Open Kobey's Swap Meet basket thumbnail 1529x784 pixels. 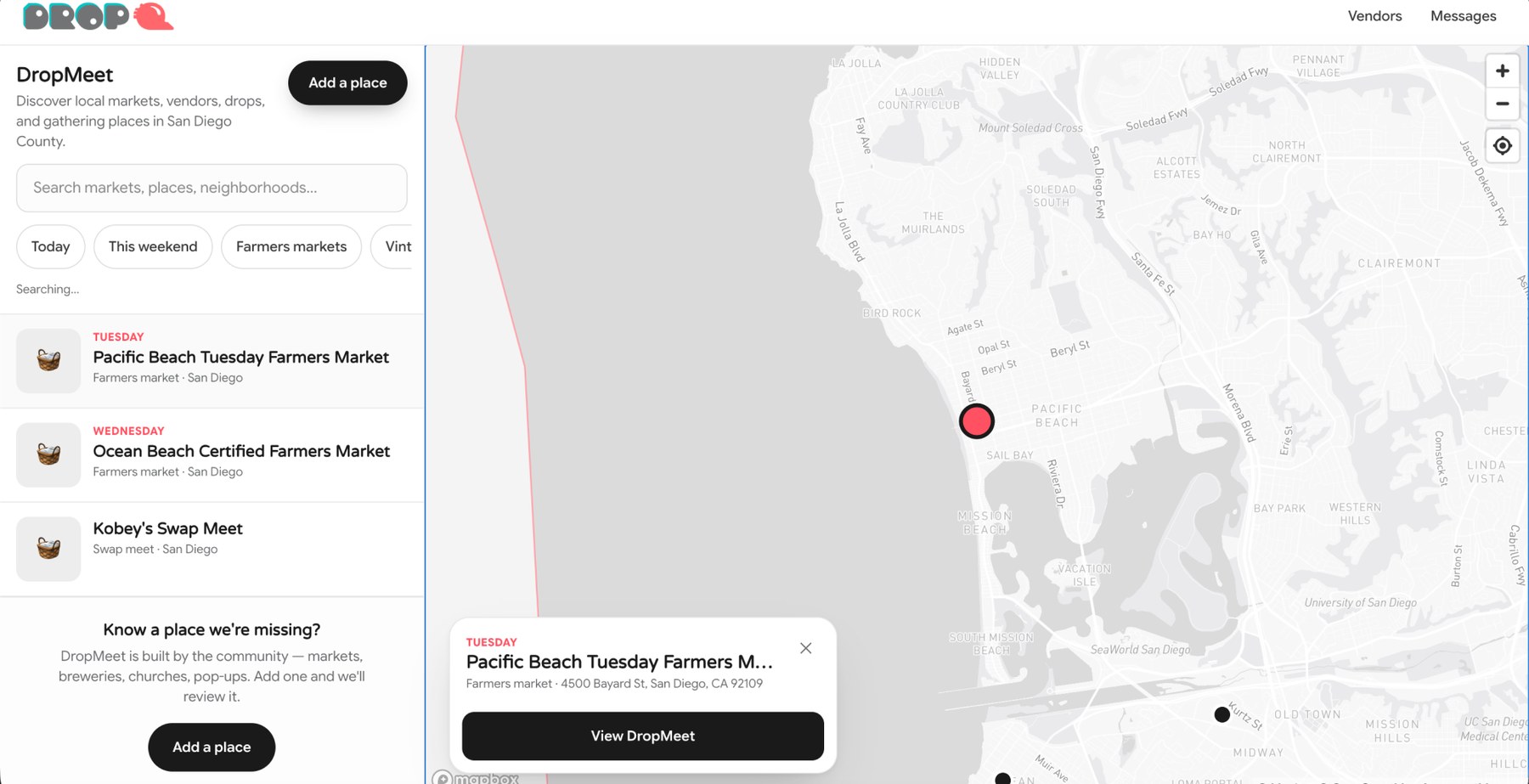point(48,550)
